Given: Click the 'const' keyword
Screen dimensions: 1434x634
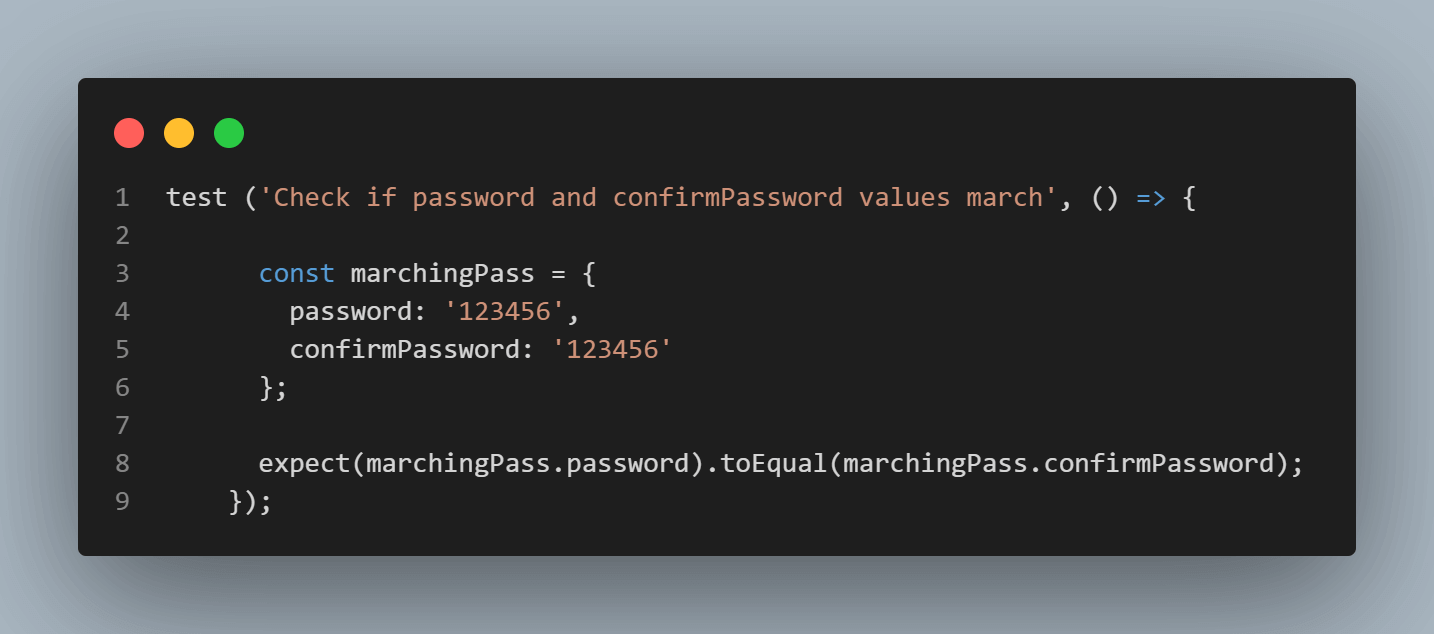Looking at the screenshot, I should (x=297, y=274).
